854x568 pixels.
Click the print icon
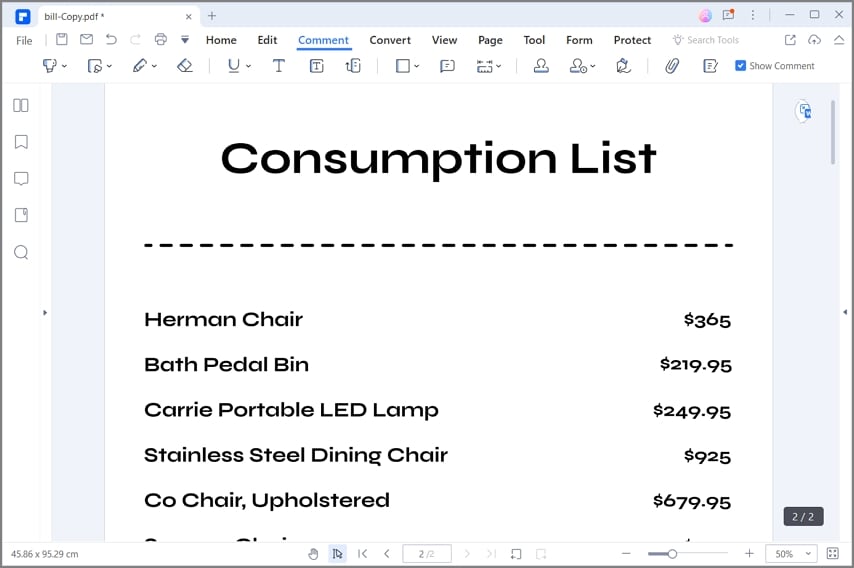click(x=160, y=39)
